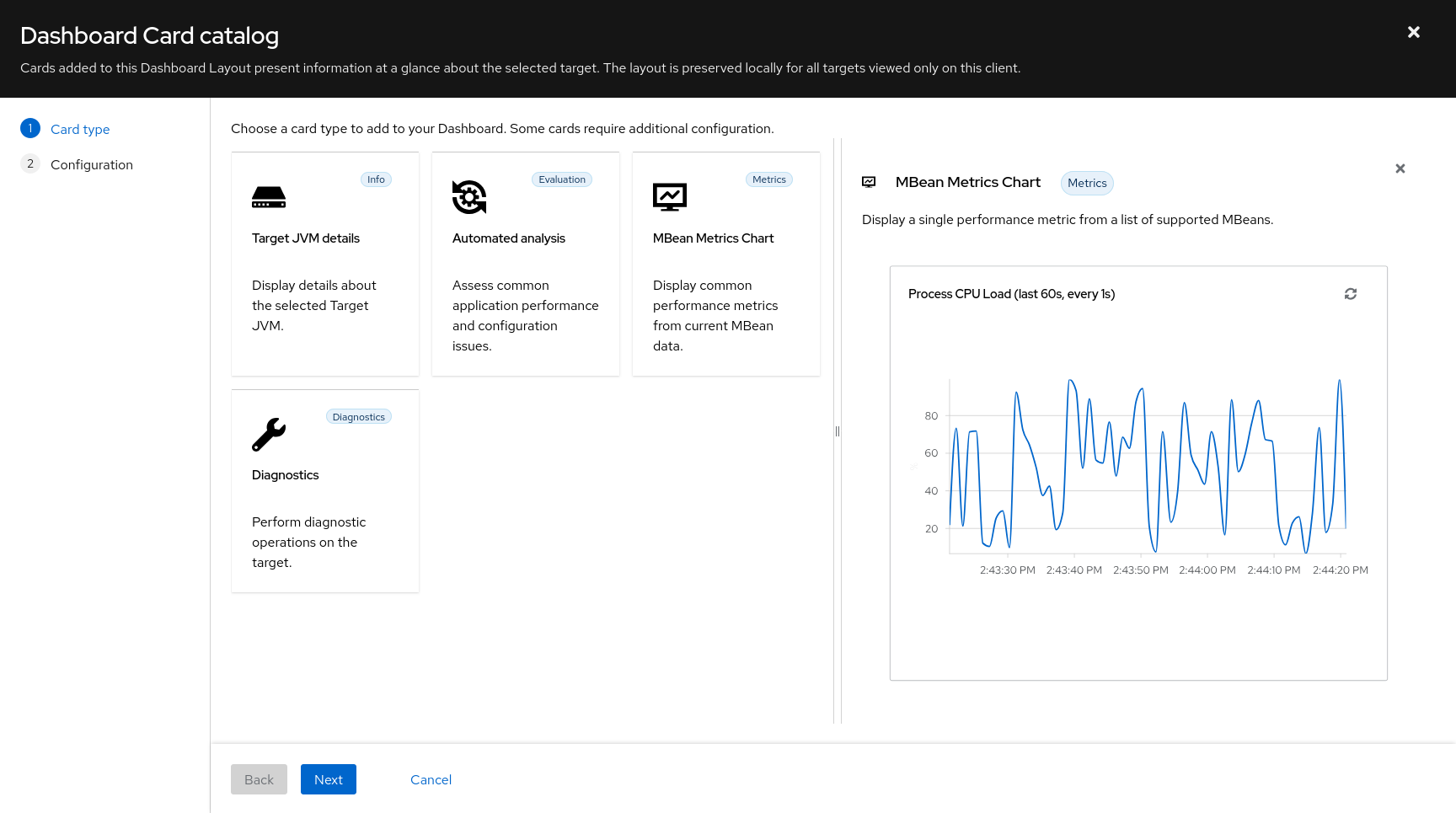Click the MBean Metrics Chart monitor icon
Screen dimensions: 1456x813
coord(670,197)
